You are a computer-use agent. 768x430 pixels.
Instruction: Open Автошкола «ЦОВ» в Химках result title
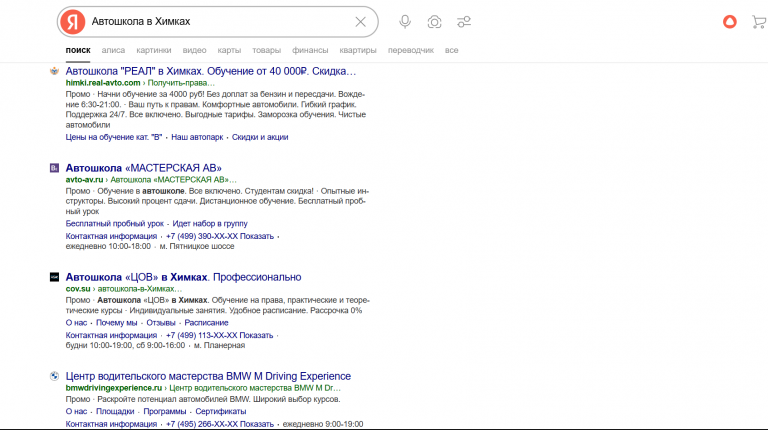pos(184,277)
